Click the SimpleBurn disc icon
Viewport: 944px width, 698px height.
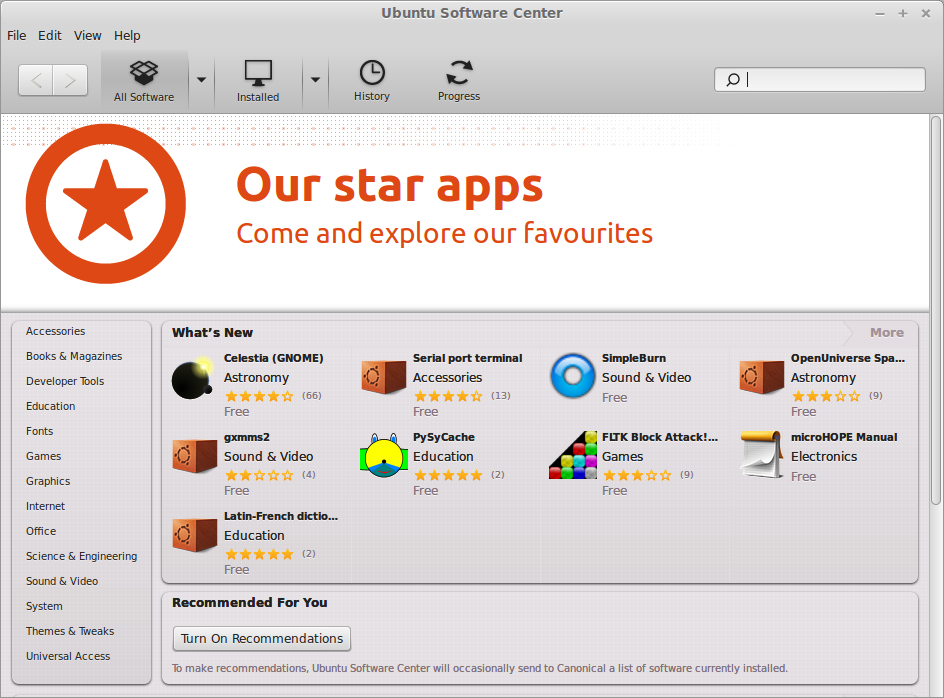(572, 377)
